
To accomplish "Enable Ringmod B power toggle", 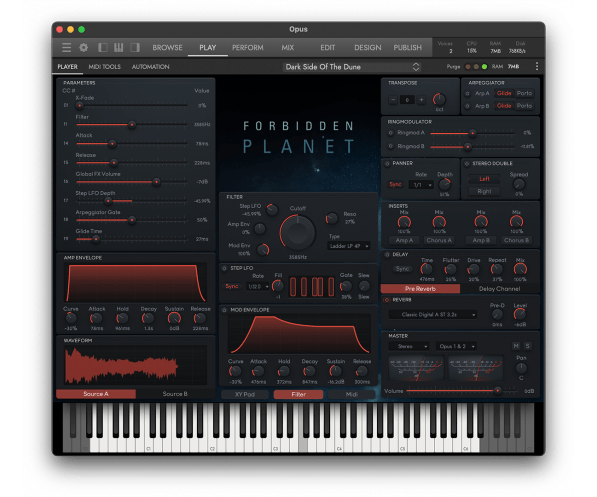I will coord(391,146).
